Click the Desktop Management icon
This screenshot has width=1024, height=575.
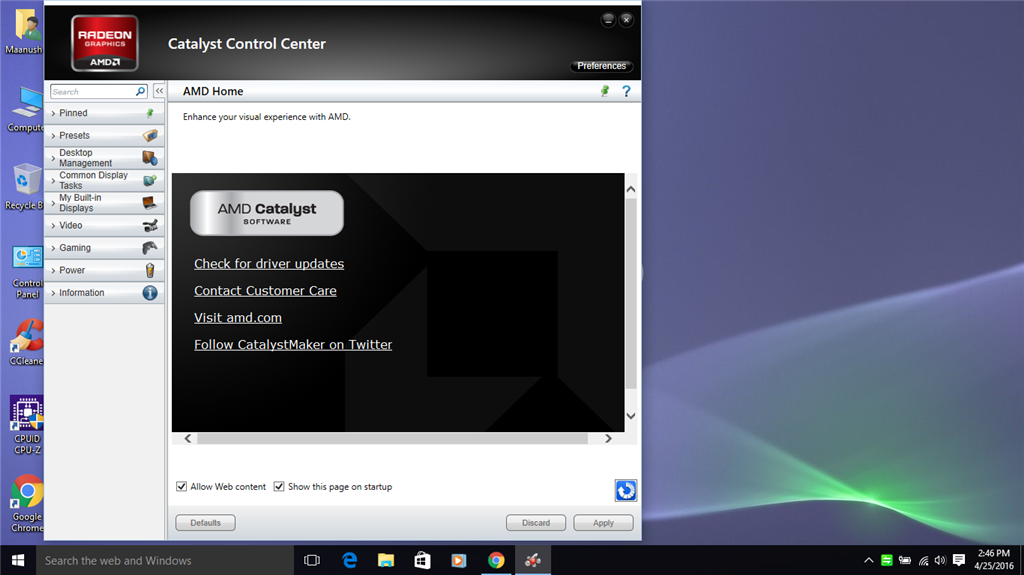[150, 157]
